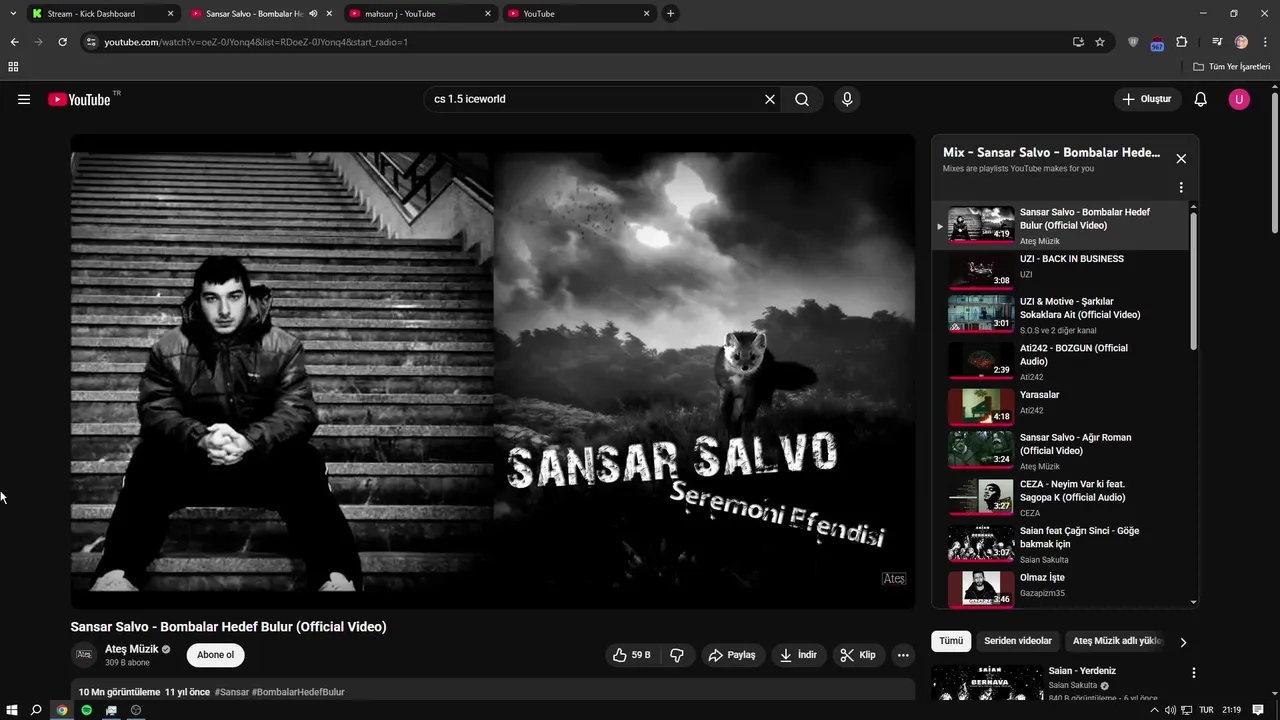1280x720 pixels.
Task: Open the Ateş Müzik channel name link
Action: (132, 649)
